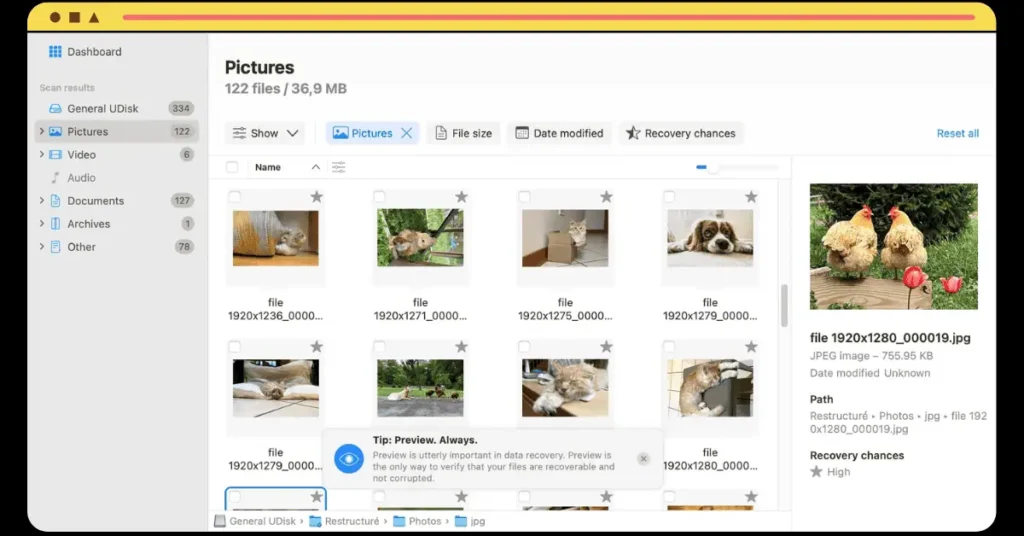Image resolution: width=1024 pixels, height=536 pixels.
Task: Click the Pictures category icon in sidebar
Action: point(56,131)
